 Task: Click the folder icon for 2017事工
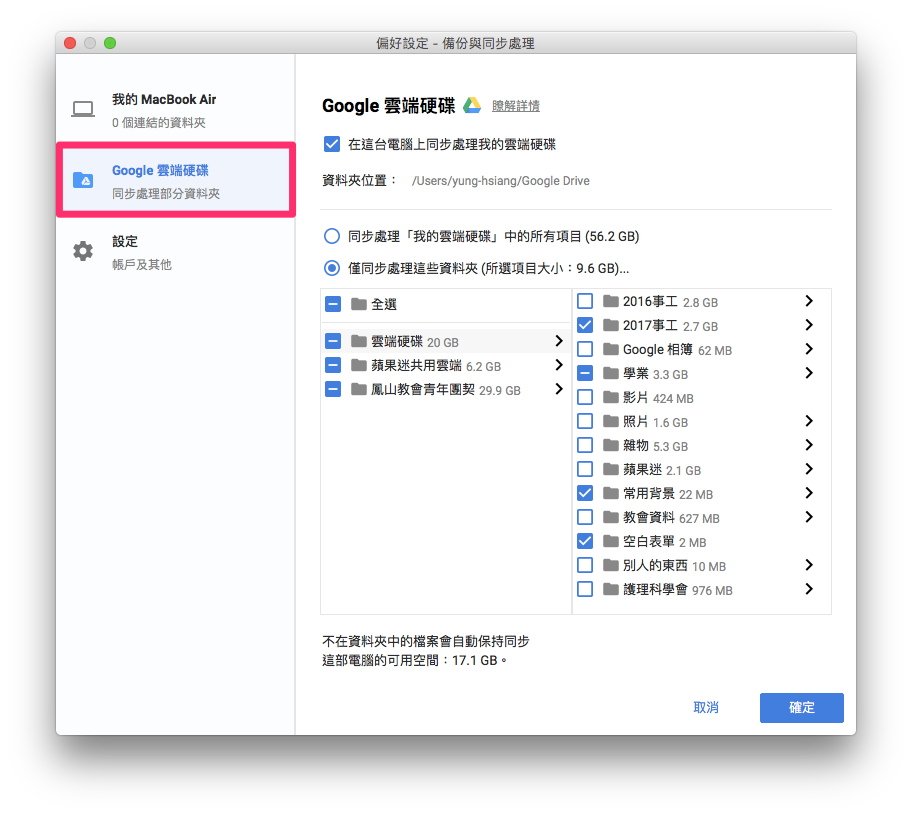click(611, 325)
